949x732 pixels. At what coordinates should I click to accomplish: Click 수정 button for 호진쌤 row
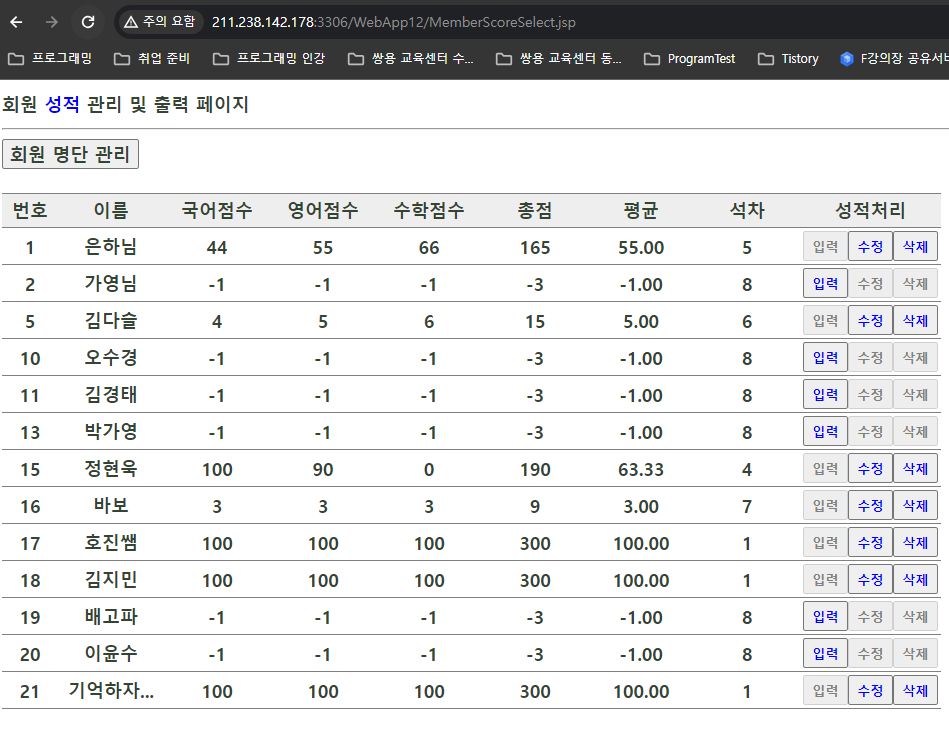pyautogui.click(x=870, y=542)
